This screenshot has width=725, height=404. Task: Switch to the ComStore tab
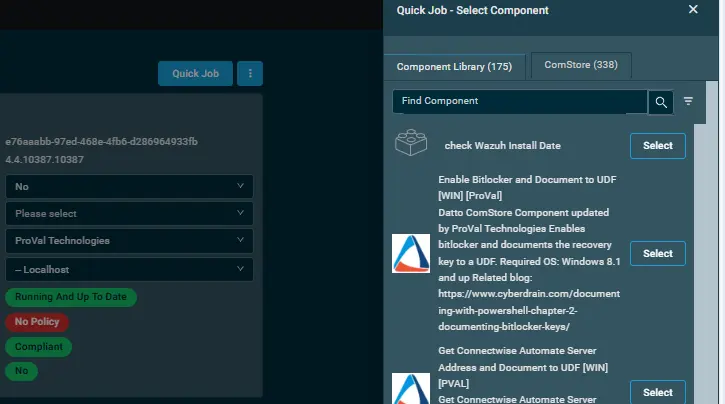pos(580,65)
